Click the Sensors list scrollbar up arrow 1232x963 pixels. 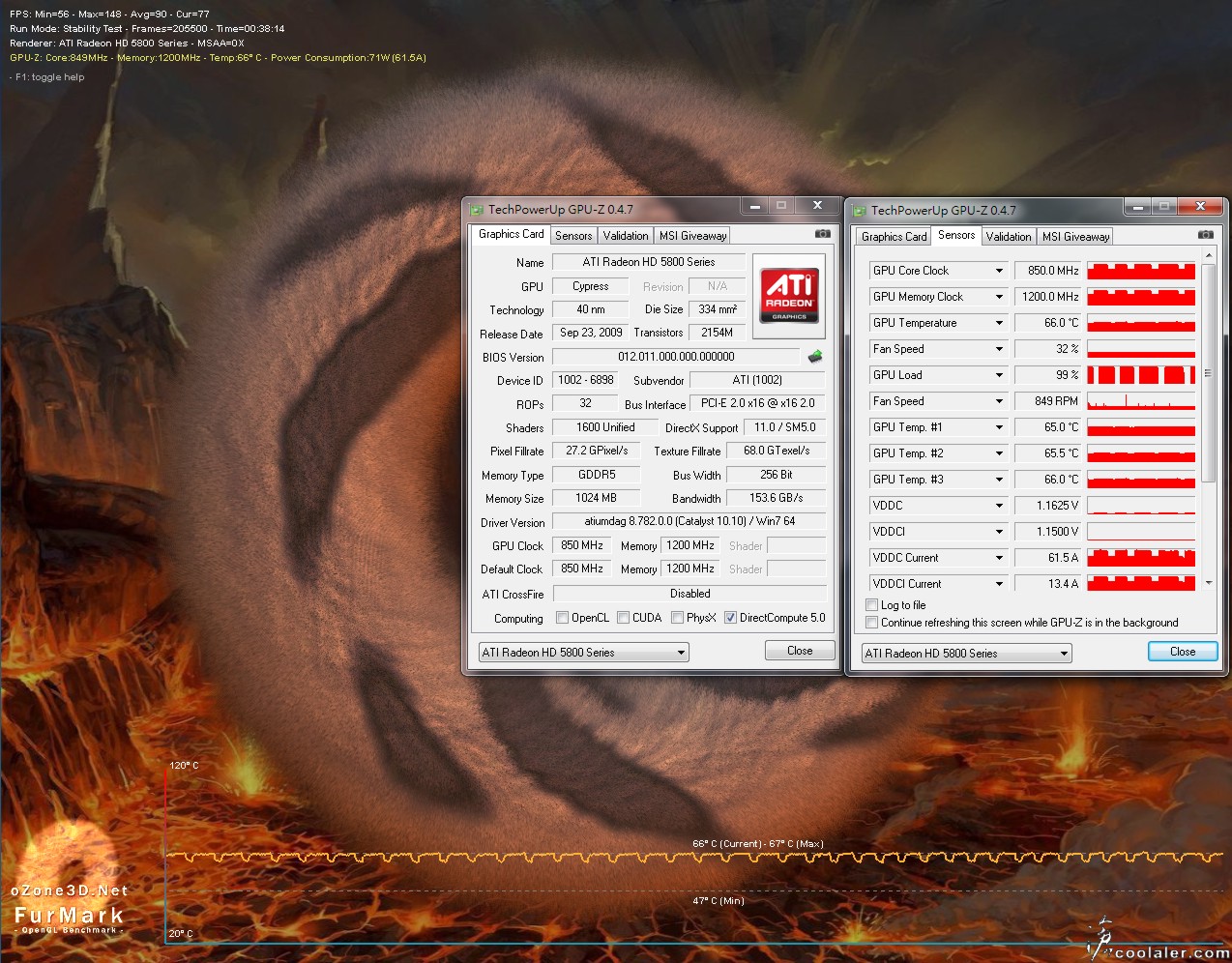[1208, 255]
